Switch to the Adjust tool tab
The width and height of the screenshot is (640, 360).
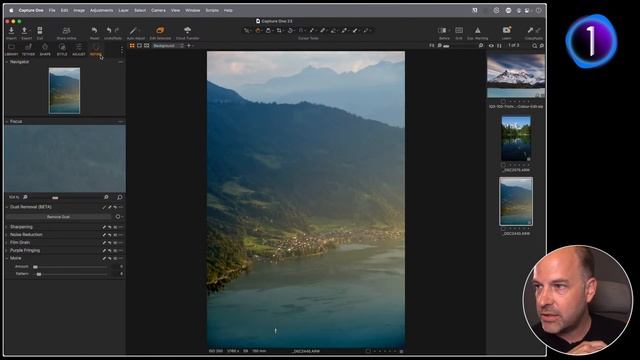point(79,49)
